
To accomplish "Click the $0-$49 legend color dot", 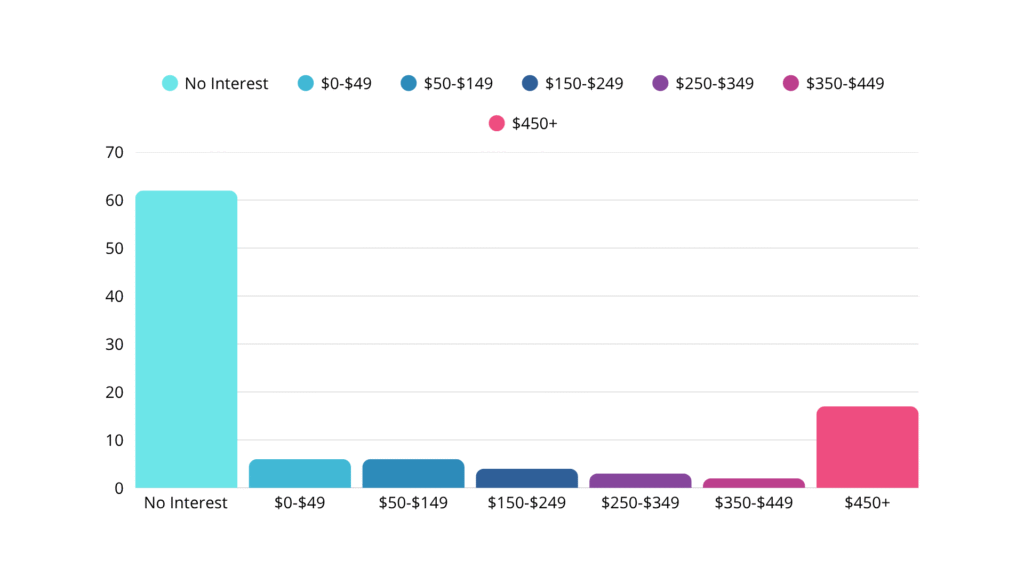I will pyautogui.click(x=306, y=83).
